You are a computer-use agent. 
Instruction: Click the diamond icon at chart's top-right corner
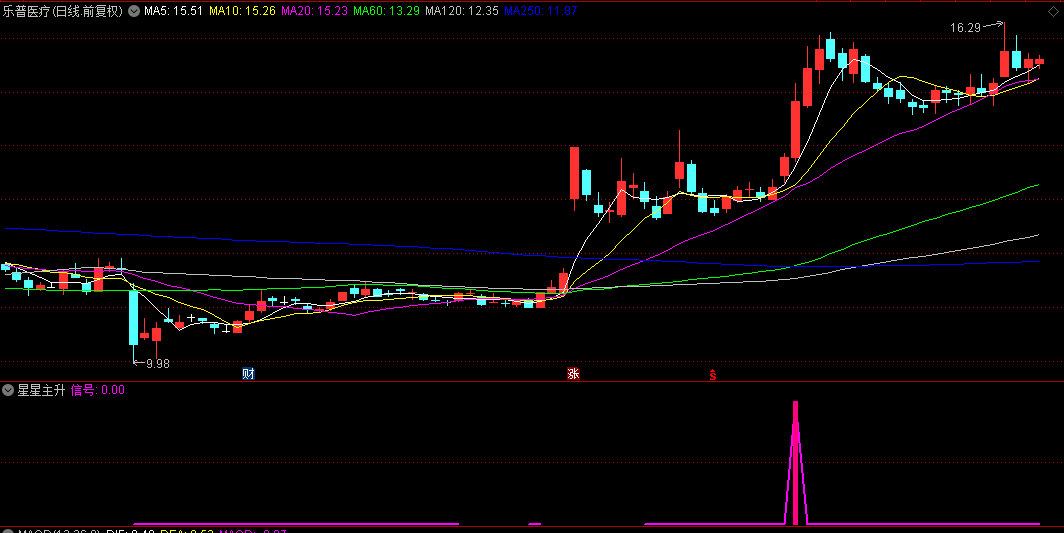tap(1053, 11)
